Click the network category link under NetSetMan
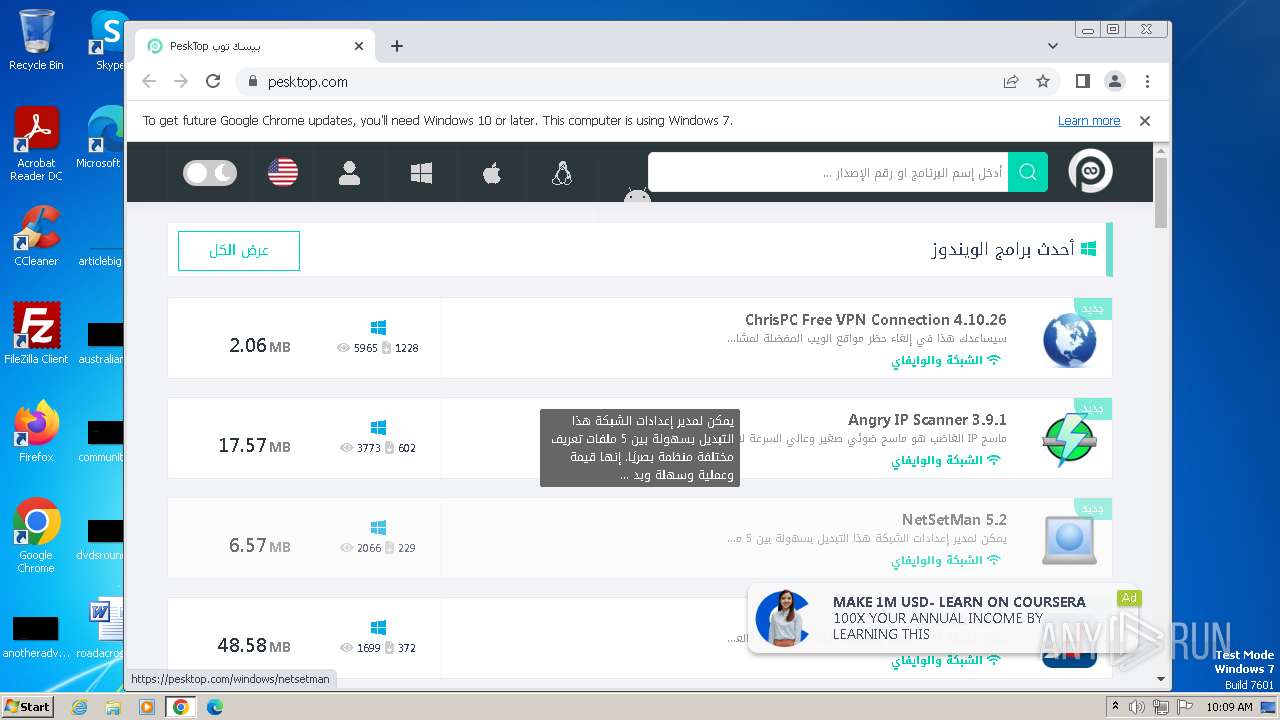Image resolution: width=1280 pixels, height=720 pixels. click(x=946, y=560)
